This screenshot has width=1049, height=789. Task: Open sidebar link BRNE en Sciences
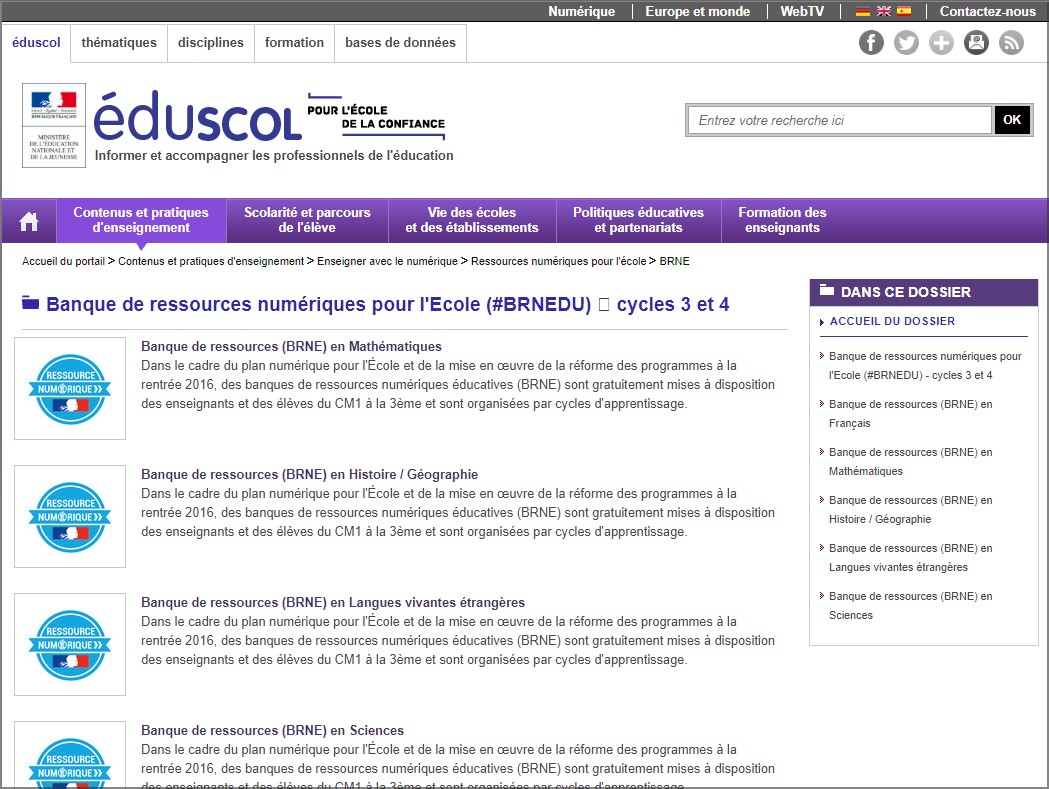click(x=911, y=606)
